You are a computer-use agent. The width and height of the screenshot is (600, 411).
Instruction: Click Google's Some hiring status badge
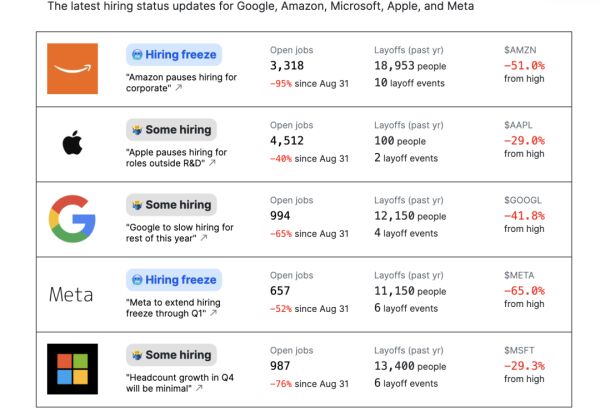point(172,205)
